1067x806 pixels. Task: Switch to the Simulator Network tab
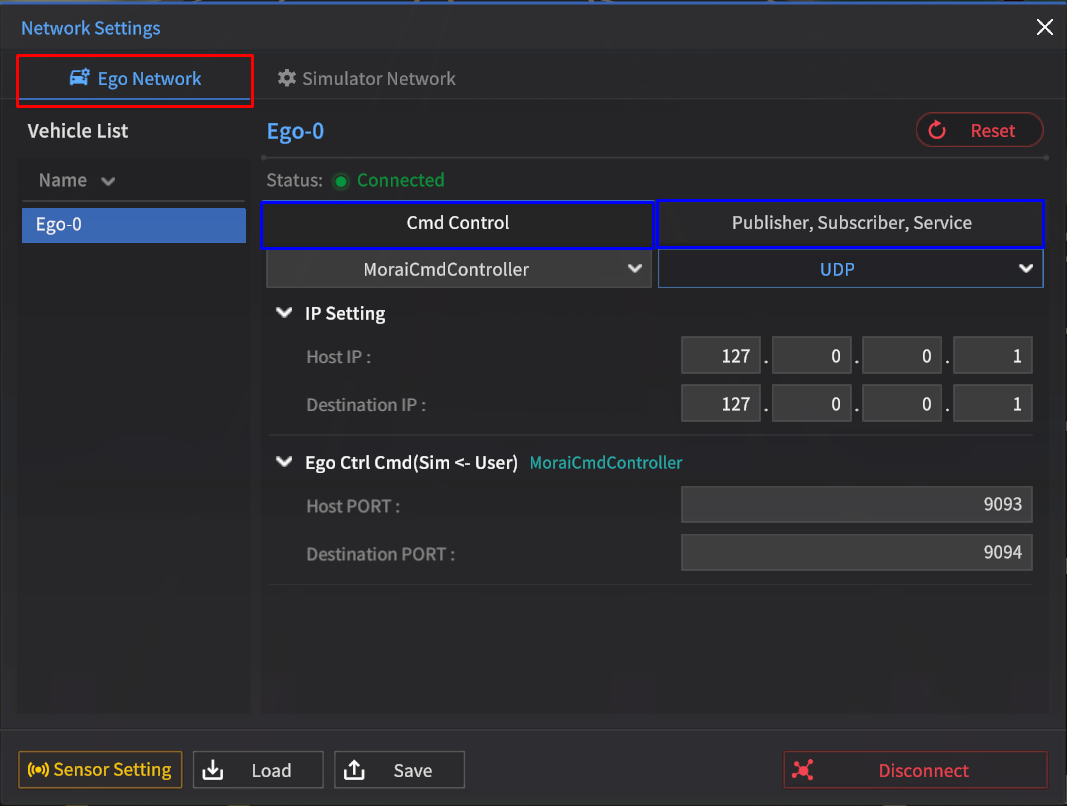click(366, 78)
